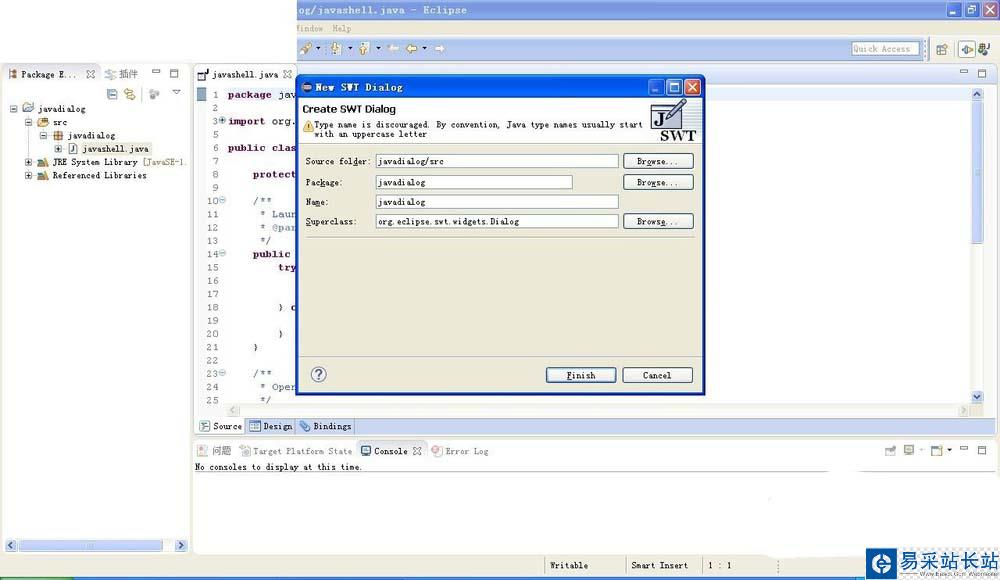Click Previous Annotation toolbar icon

[x=364, y=48]
